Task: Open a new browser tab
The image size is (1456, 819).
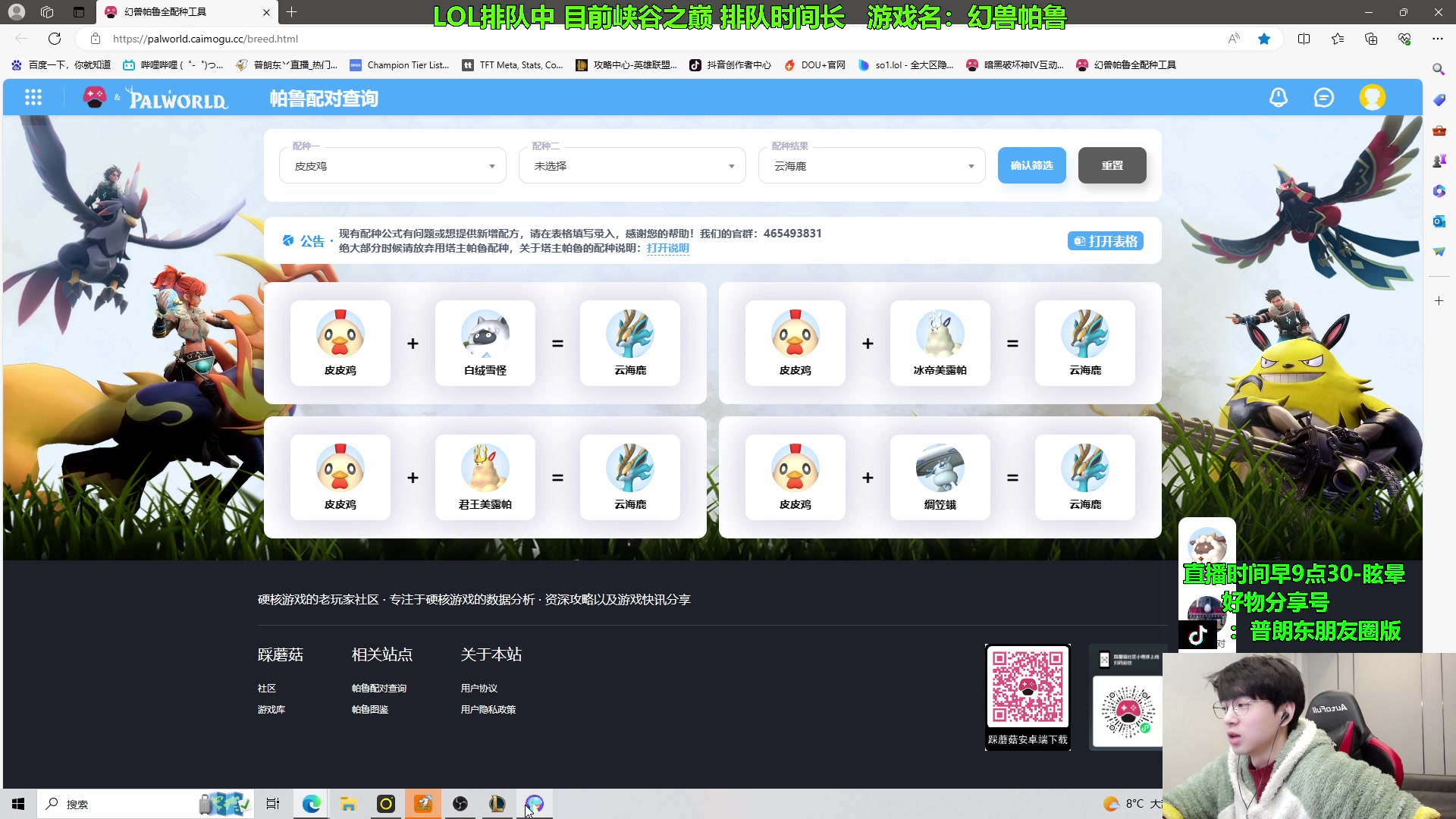Action: (291, 12)
